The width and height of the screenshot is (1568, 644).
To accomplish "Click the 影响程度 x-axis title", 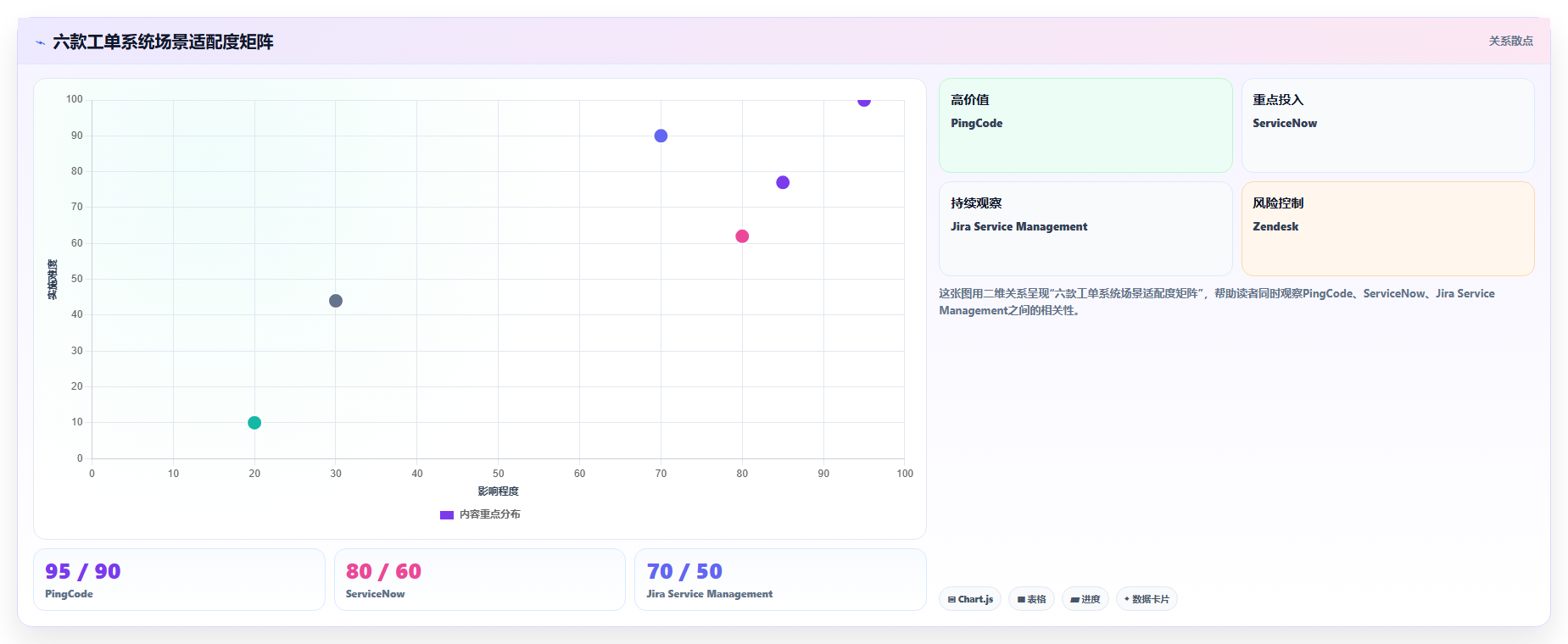I will [498, 491].
